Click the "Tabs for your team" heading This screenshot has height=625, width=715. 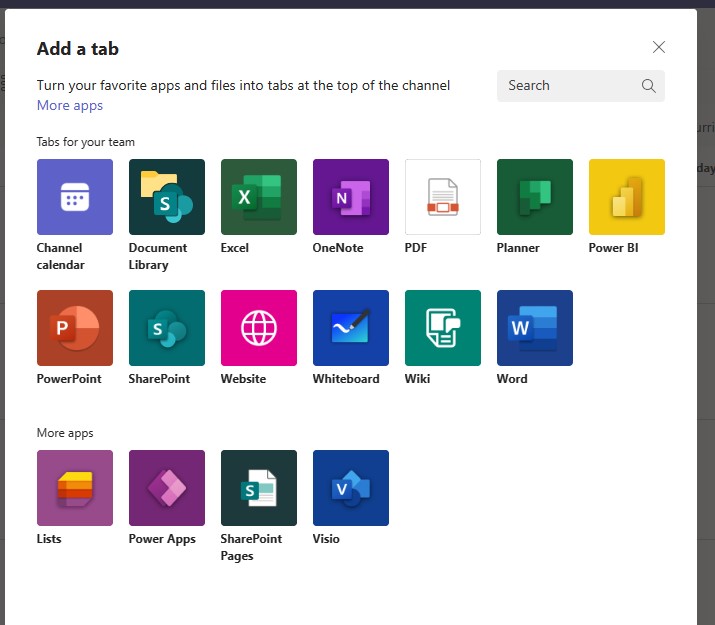86,142
